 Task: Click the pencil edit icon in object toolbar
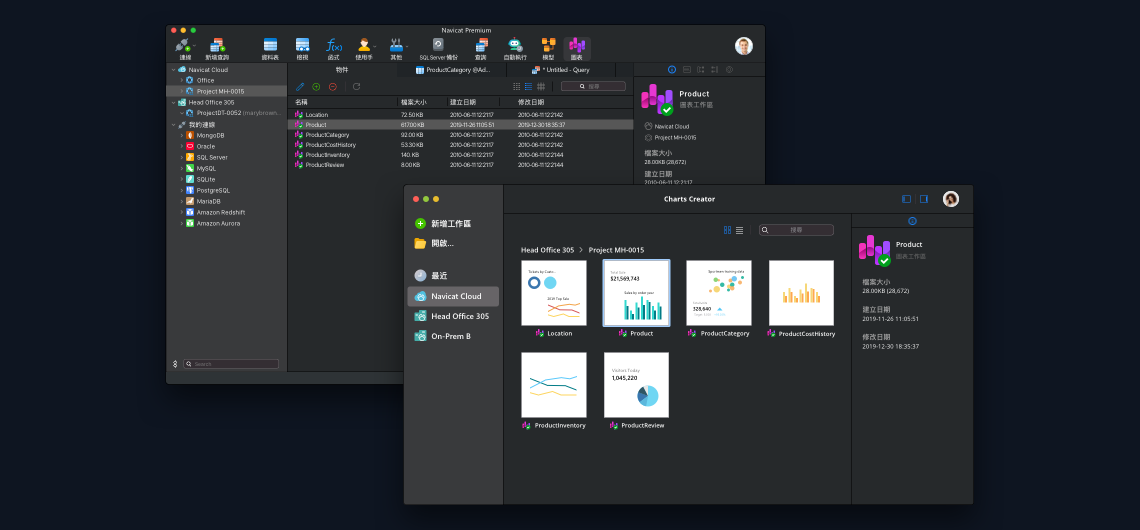[x=300, y=87]
